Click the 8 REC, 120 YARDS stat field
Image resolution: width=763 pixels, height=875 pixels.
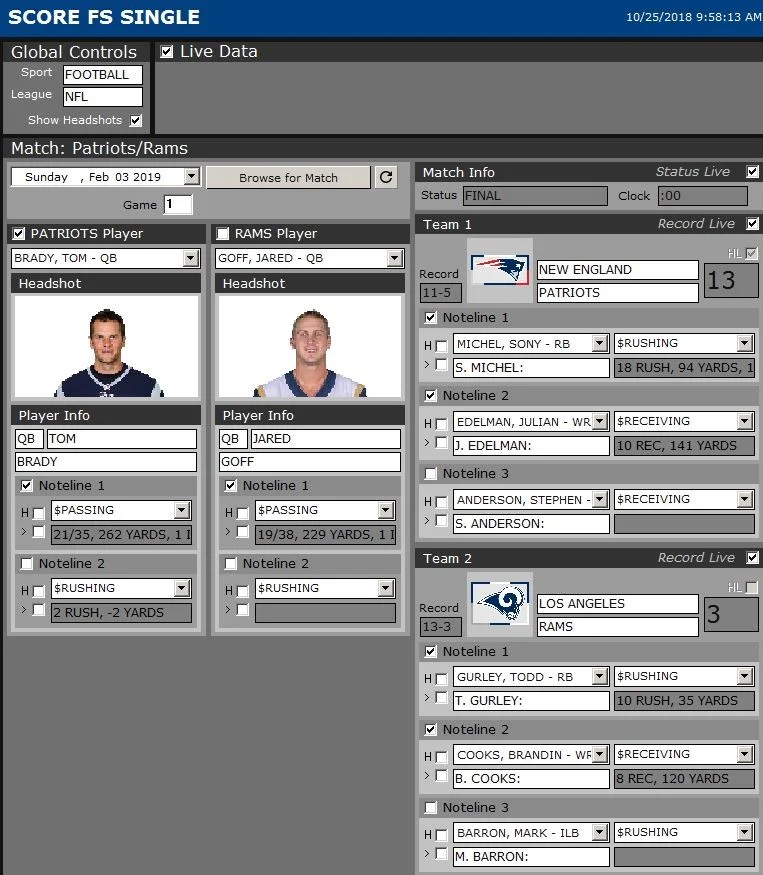684,779
